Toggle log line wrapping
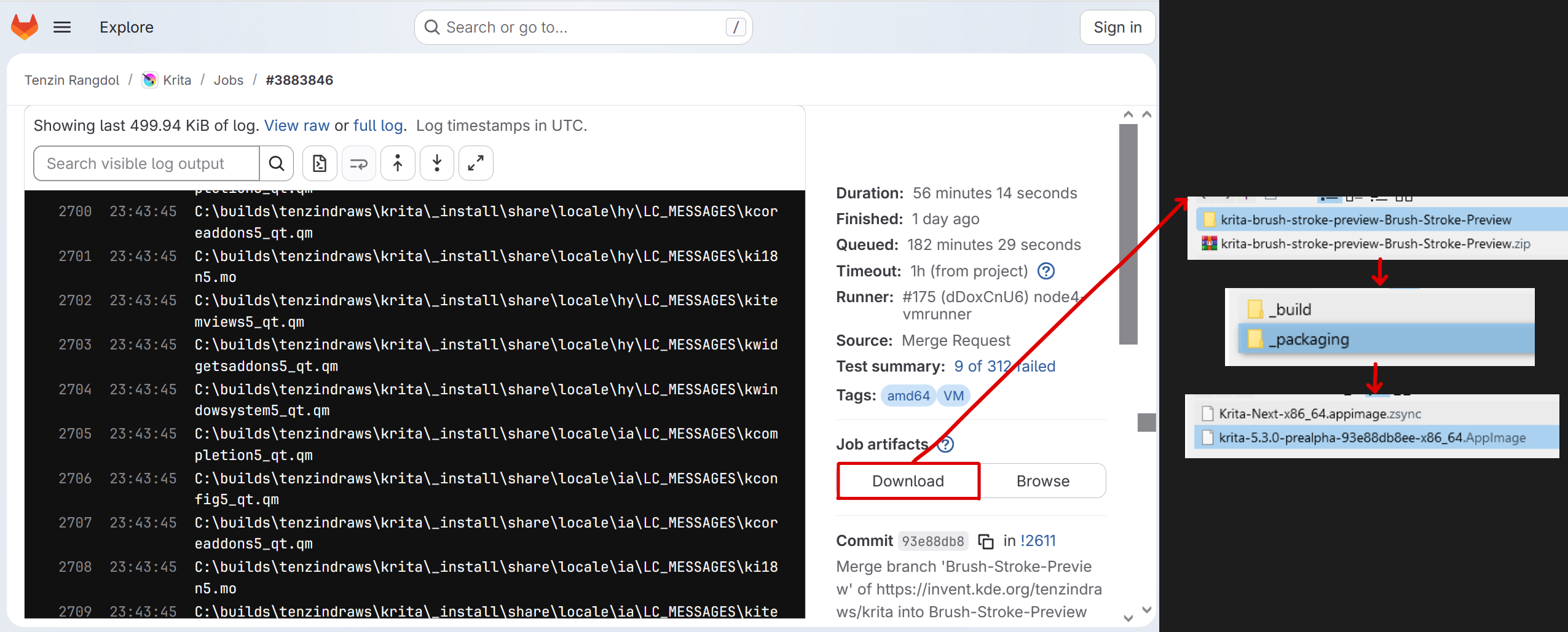Viewport: 1568px width, 632px height. click(358, 163)
